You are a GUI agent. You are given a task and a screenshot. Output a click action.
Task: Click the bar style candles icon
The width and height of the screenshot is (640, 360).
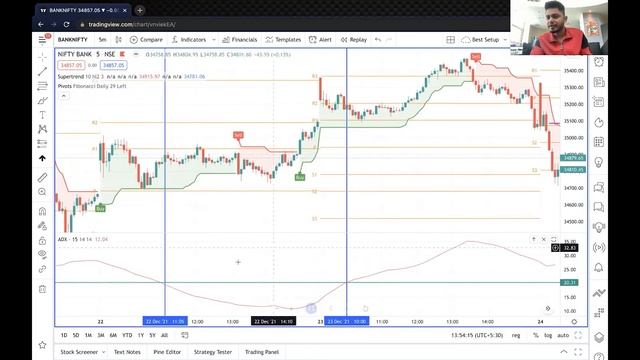(118, 40)
